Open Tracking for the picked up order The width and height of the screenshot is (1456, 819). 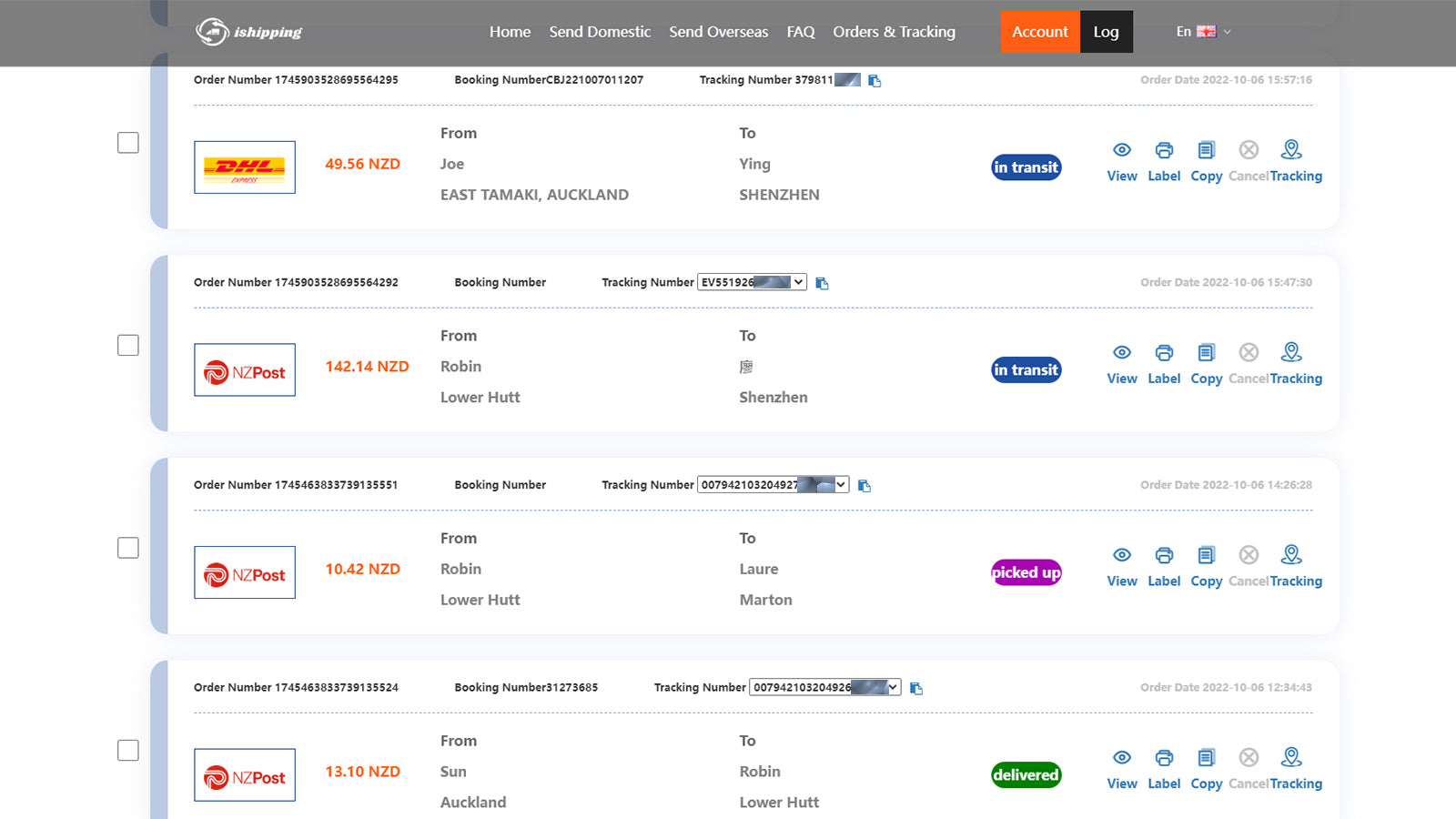pos(1291,556)
